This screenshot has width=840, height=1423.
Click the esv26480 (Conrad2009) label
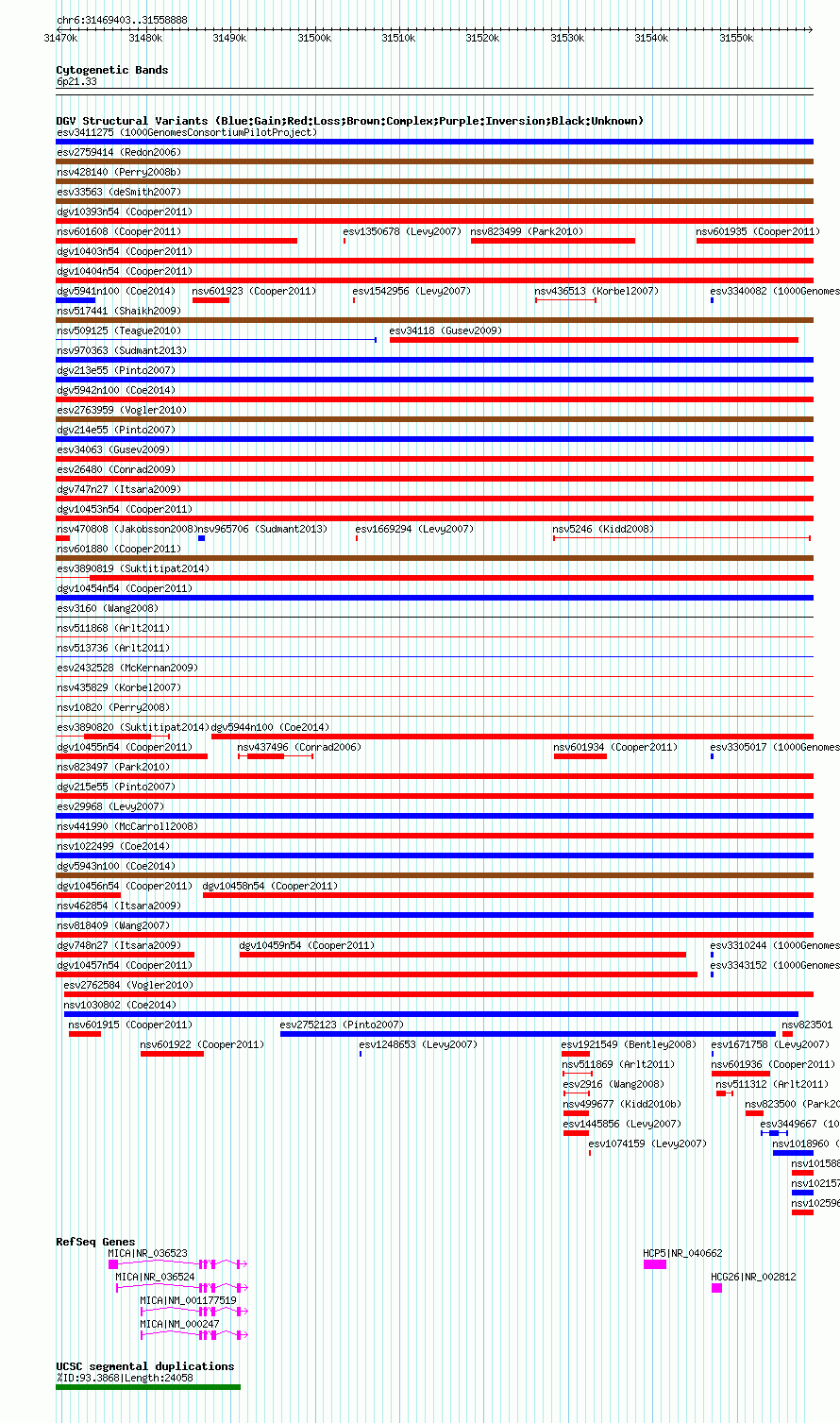click(x=115, y=469)
